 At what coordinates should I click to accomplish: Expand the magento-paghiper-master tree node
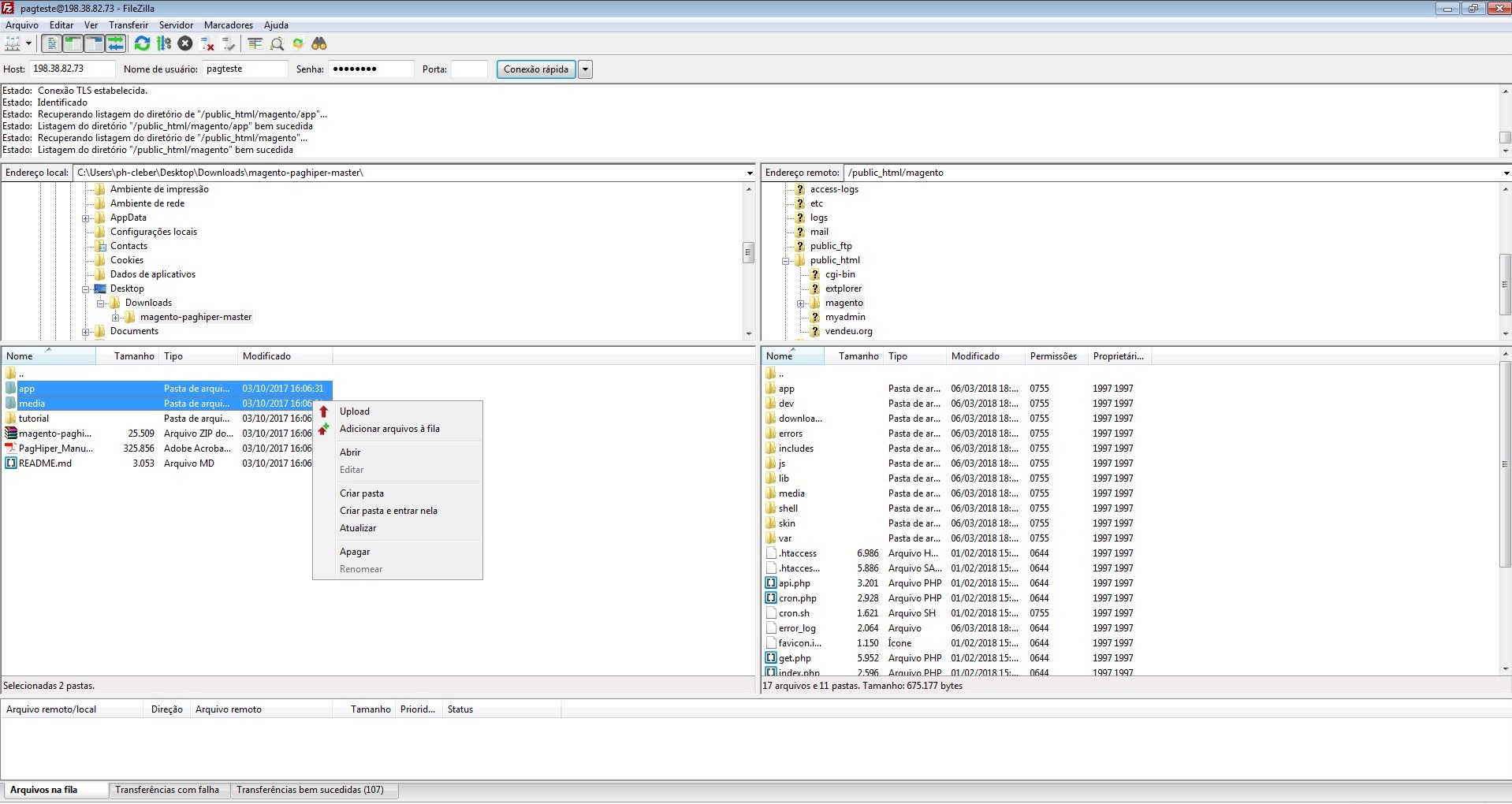115,318
